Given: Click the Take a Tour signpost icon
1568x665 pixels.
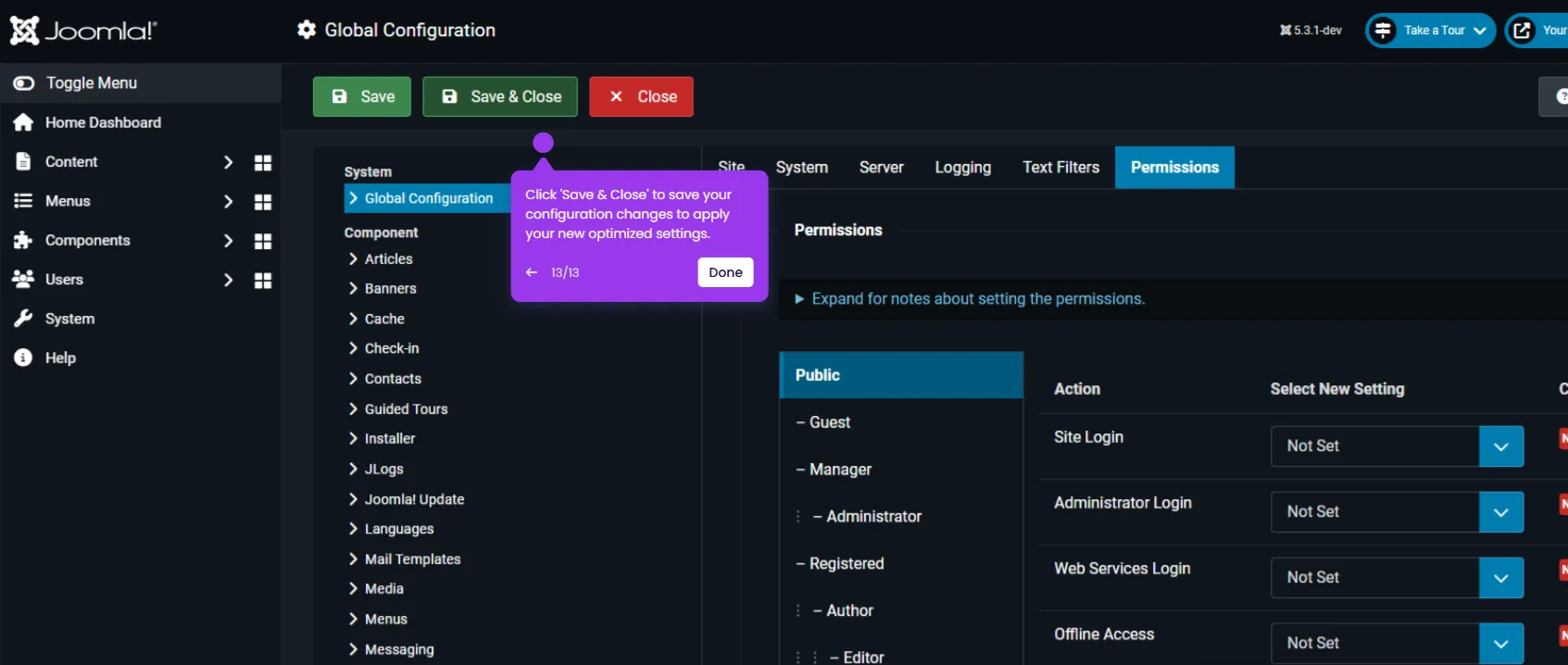Looking at the screenshot, I should [x=1383, y=31].
